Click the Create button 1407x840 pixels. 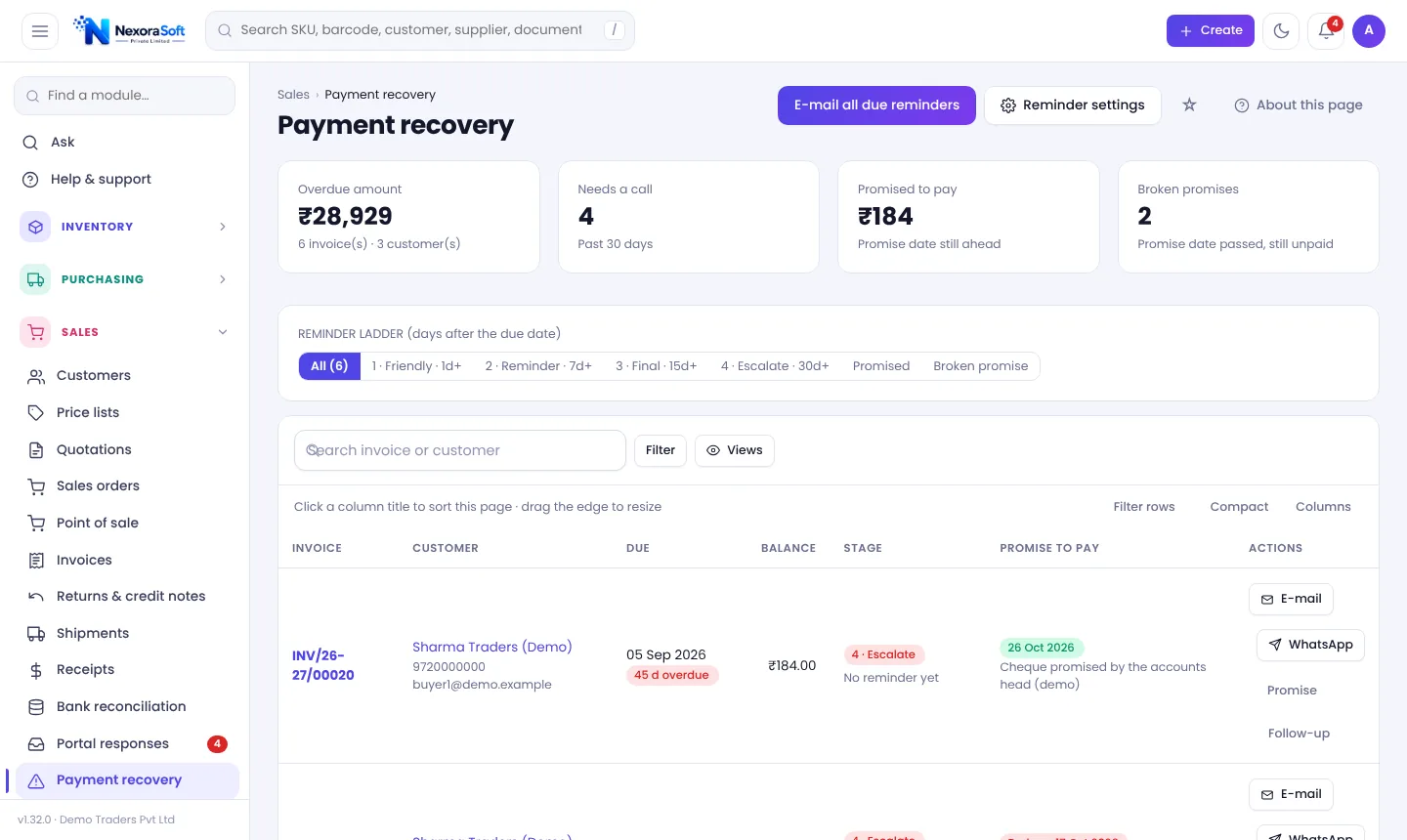(1210, 31)
